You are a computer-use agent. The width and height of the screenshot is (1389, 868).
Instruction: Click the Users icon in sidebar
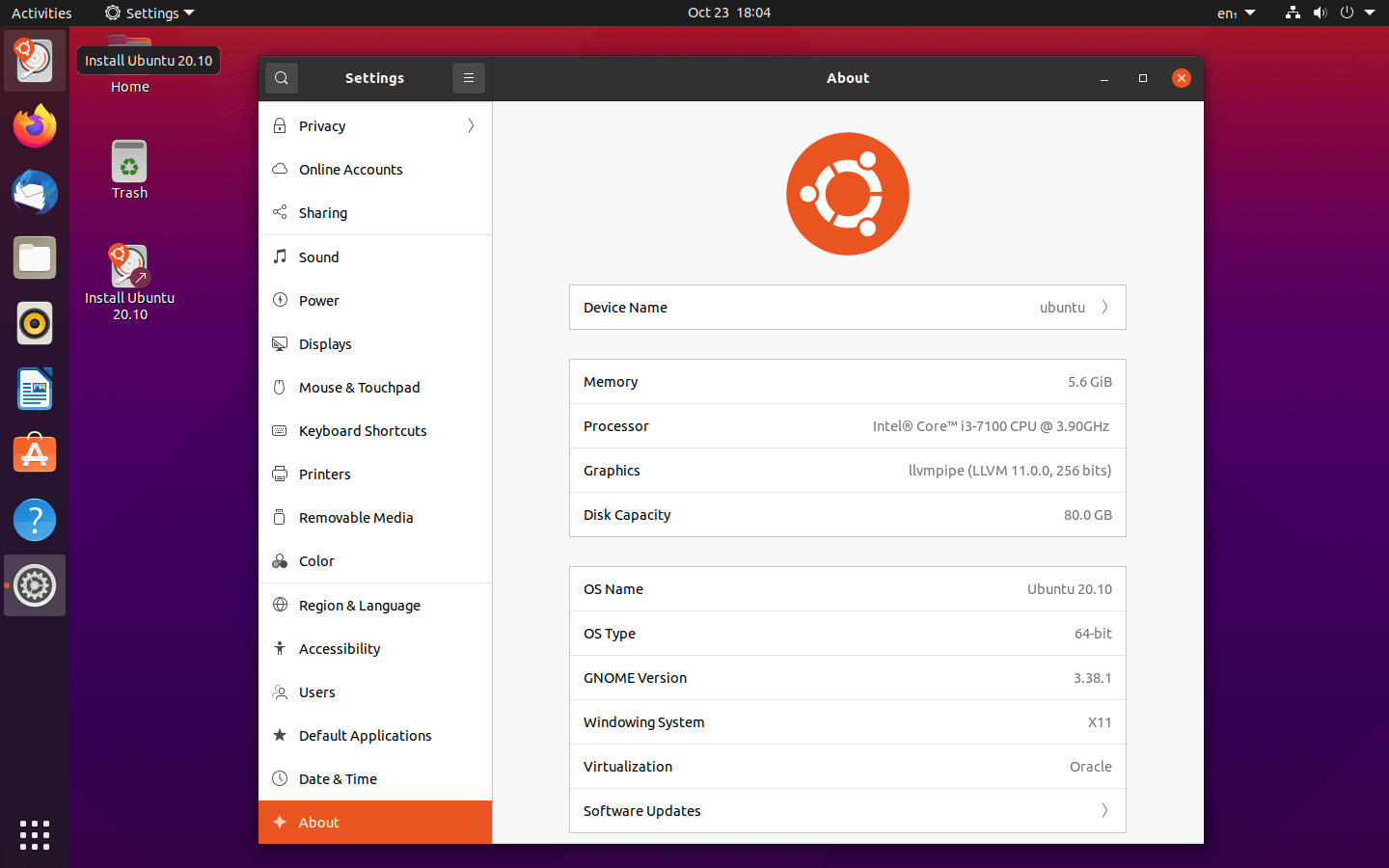click(280, 692)
